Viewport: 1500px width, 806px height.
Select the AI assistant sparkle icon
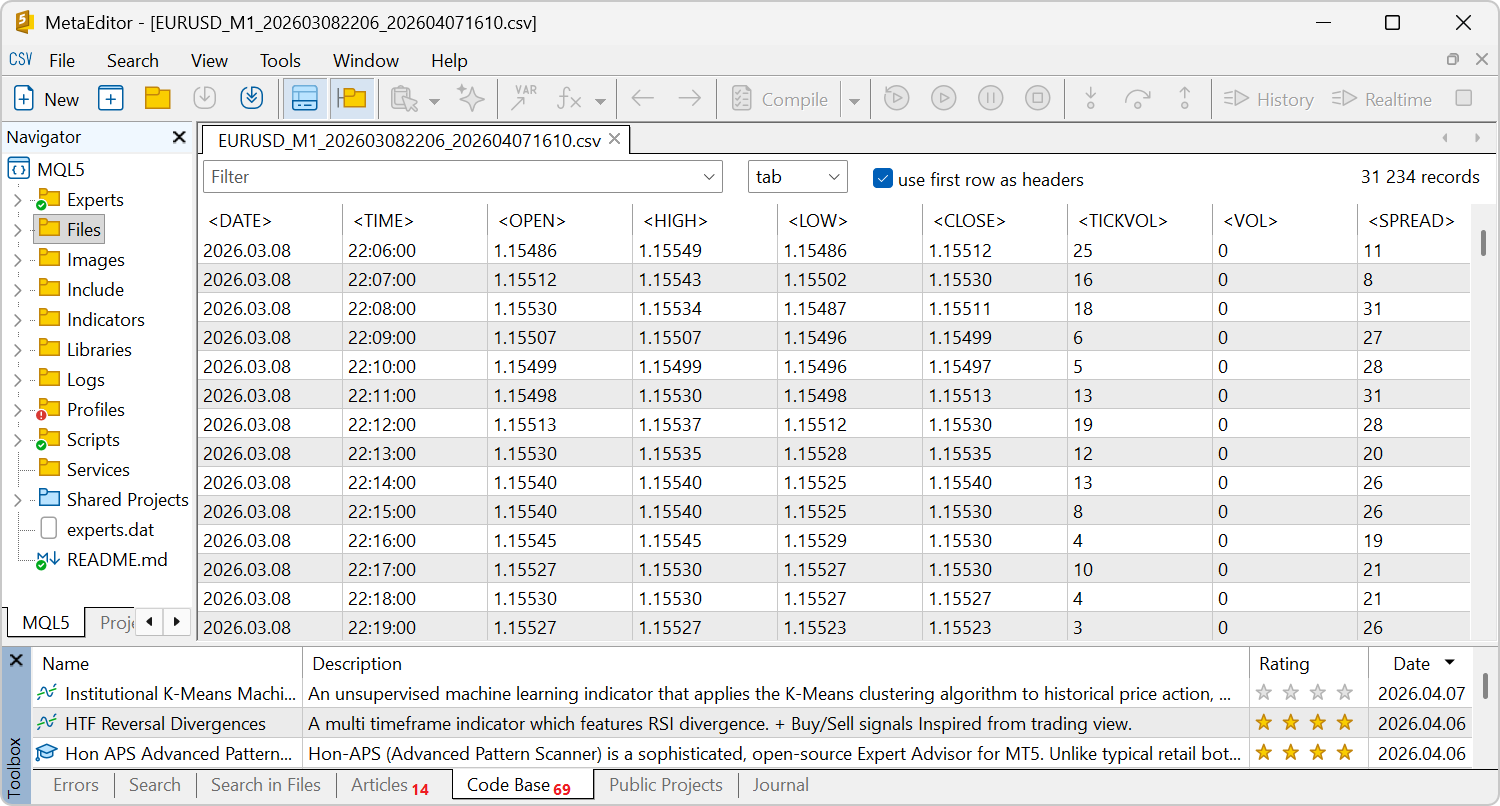471,98
